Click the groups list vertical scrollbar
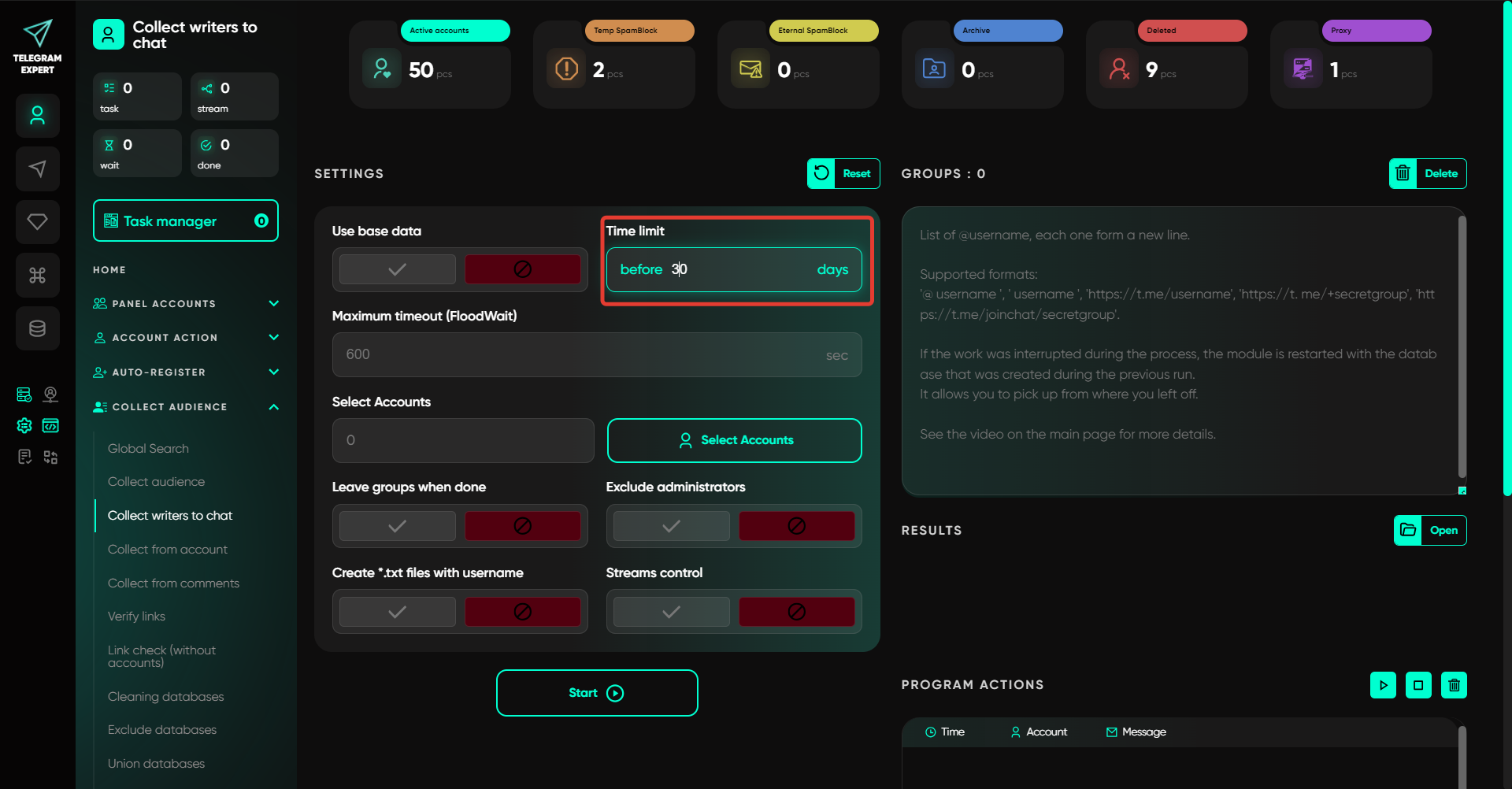This screenshot has width=1512, height=789. tap(1462, 346)
